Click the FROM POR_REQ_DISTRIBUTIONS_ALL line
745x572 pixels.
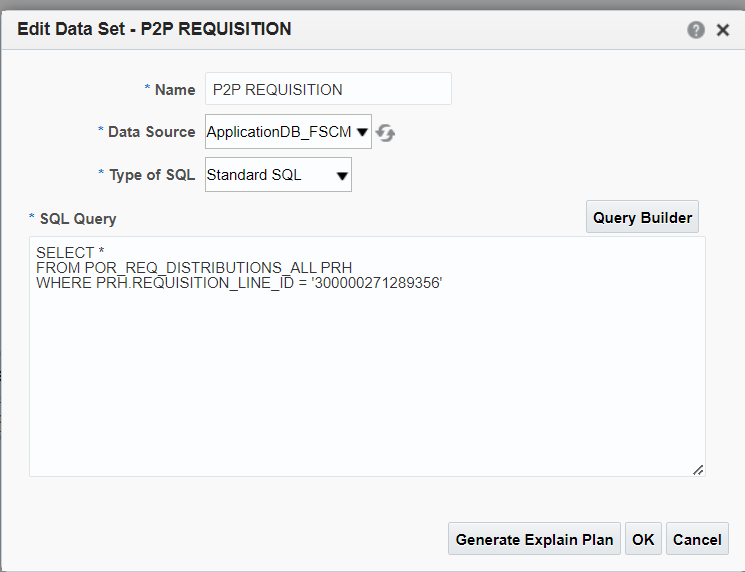[x=194, y=267]
